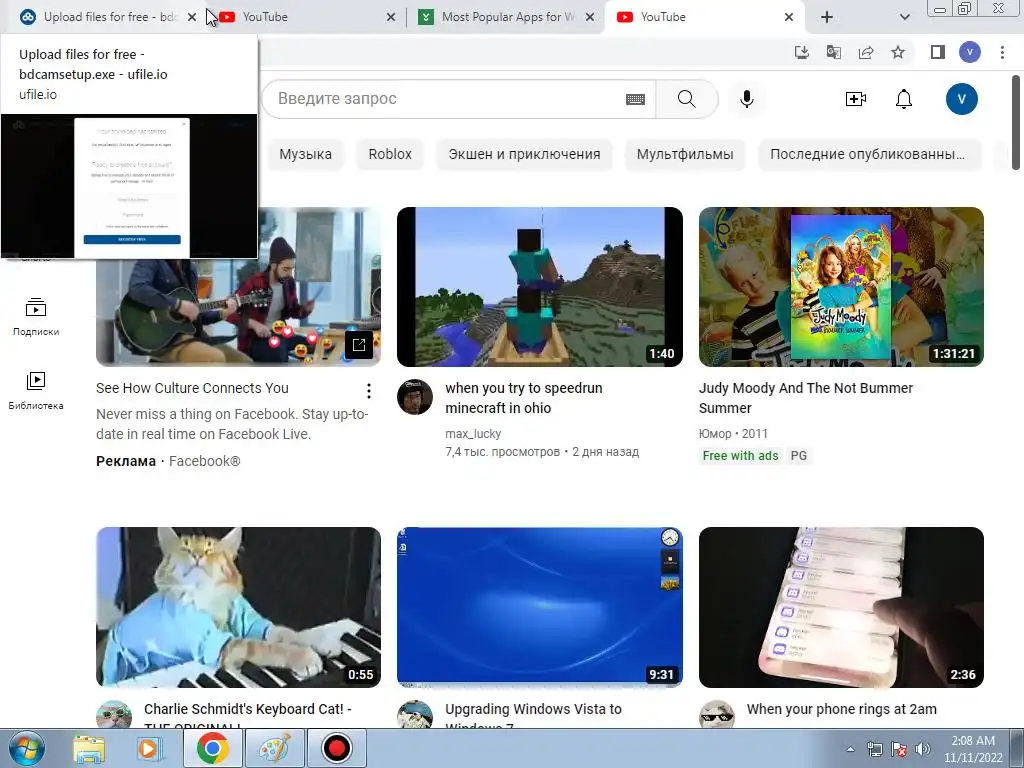Image resolution: width=1024 pixels, height=768 pixels.
Task: Open the Create video camera-plus icon
Action: tap(856, 99)
